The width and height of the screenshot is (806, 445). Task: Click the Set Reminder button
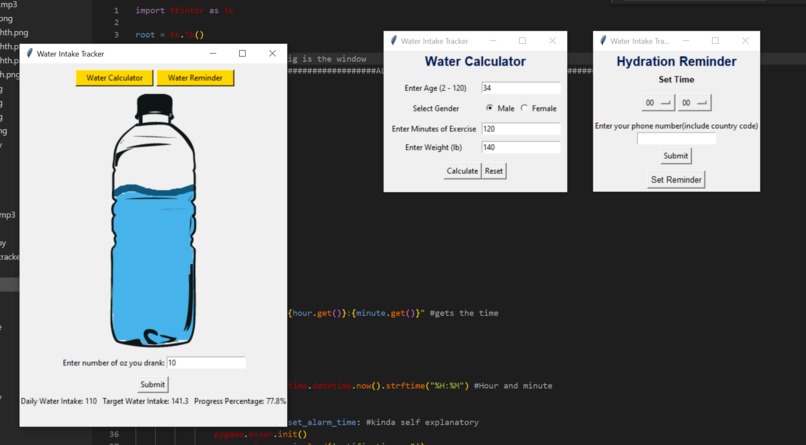(x=676, y=180)
